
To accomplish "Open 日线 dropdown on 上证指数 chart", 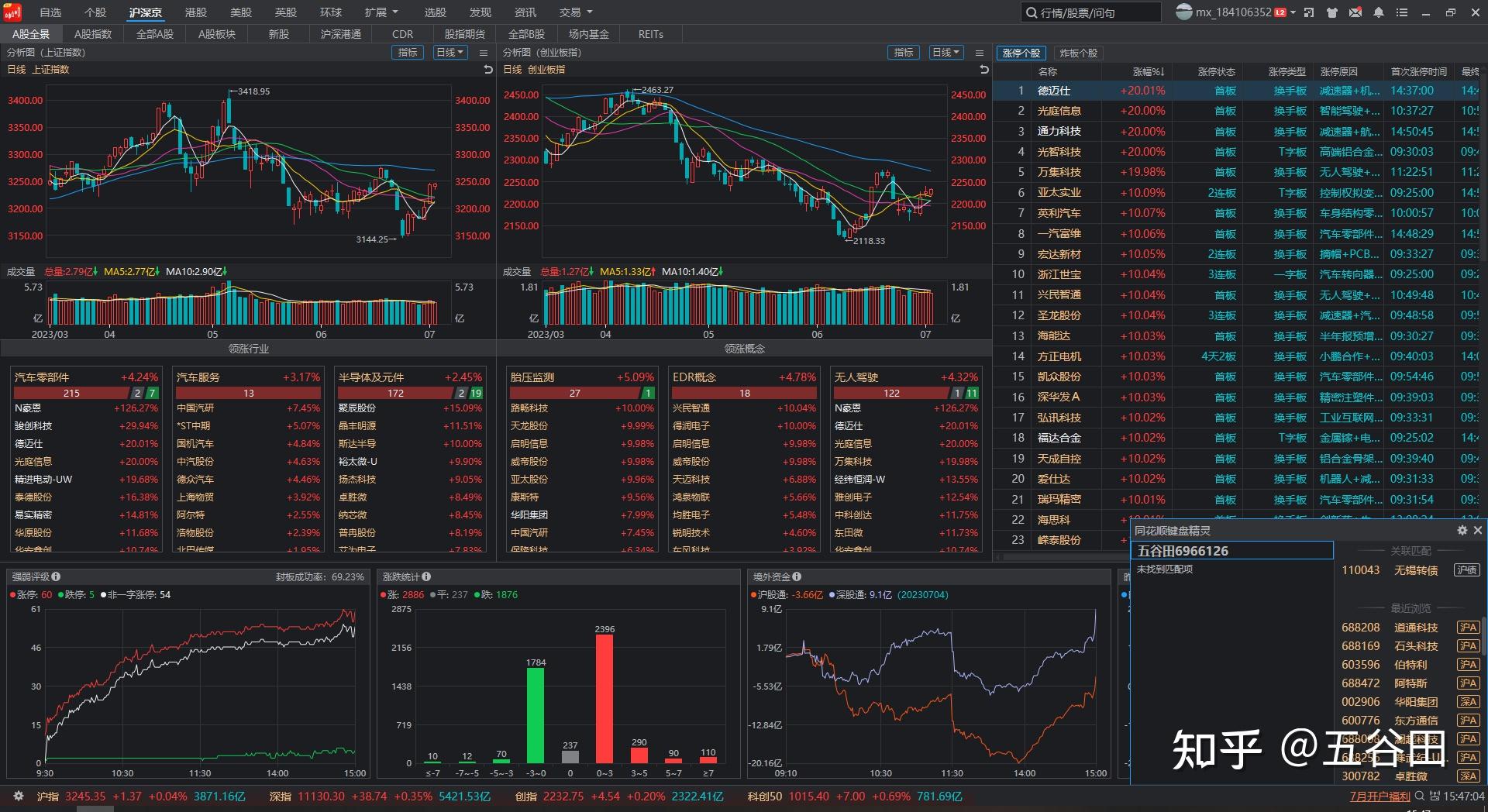I will point(449,53).
